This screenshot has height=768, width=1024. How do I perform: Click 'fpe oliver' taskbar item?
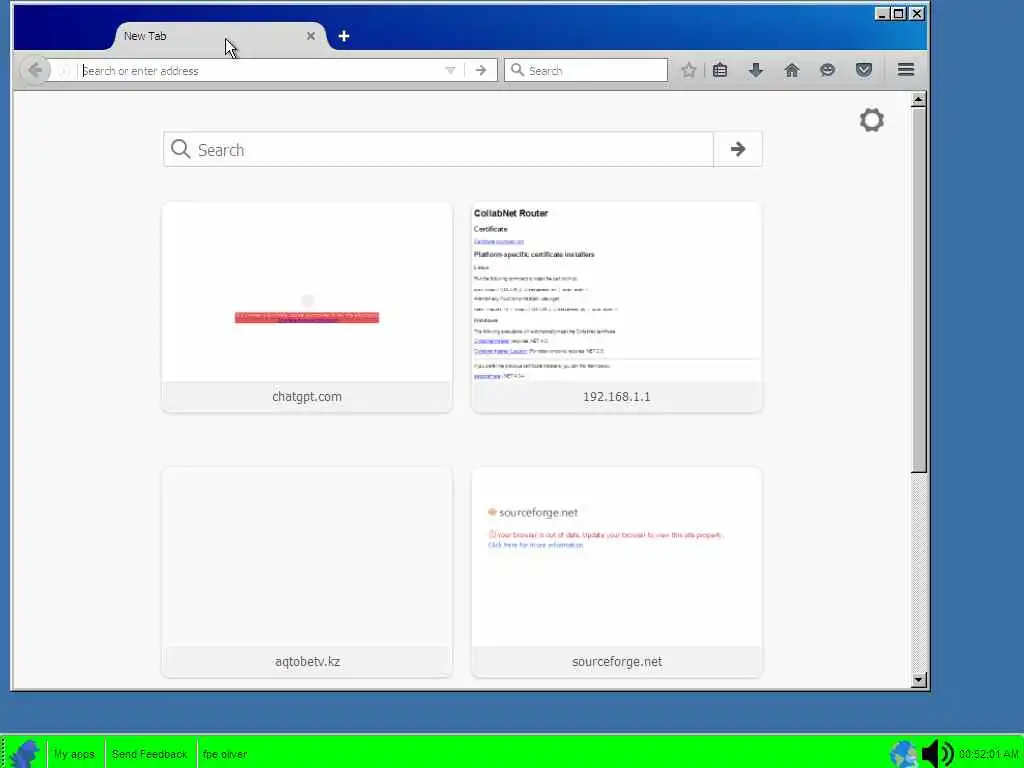click(225, 754)
